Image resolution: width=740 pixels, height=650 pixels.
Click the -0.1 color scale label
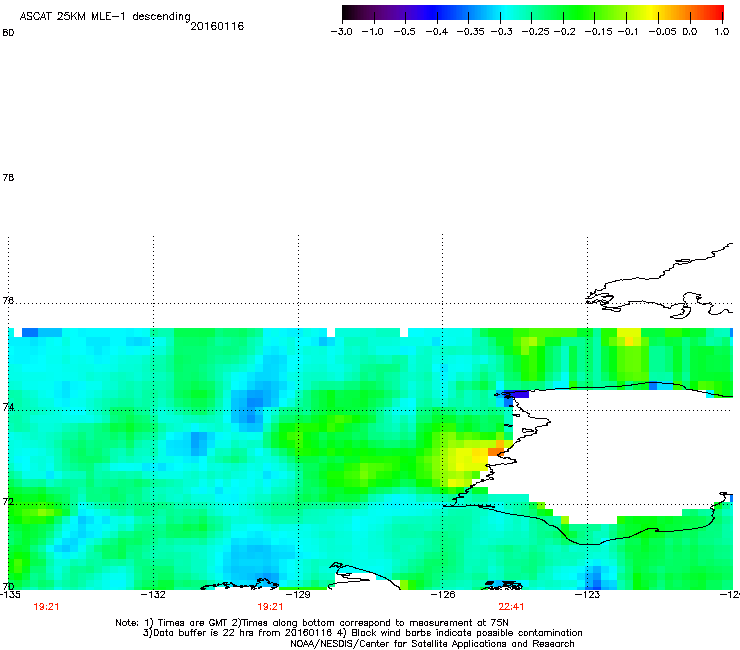point(628,32)
